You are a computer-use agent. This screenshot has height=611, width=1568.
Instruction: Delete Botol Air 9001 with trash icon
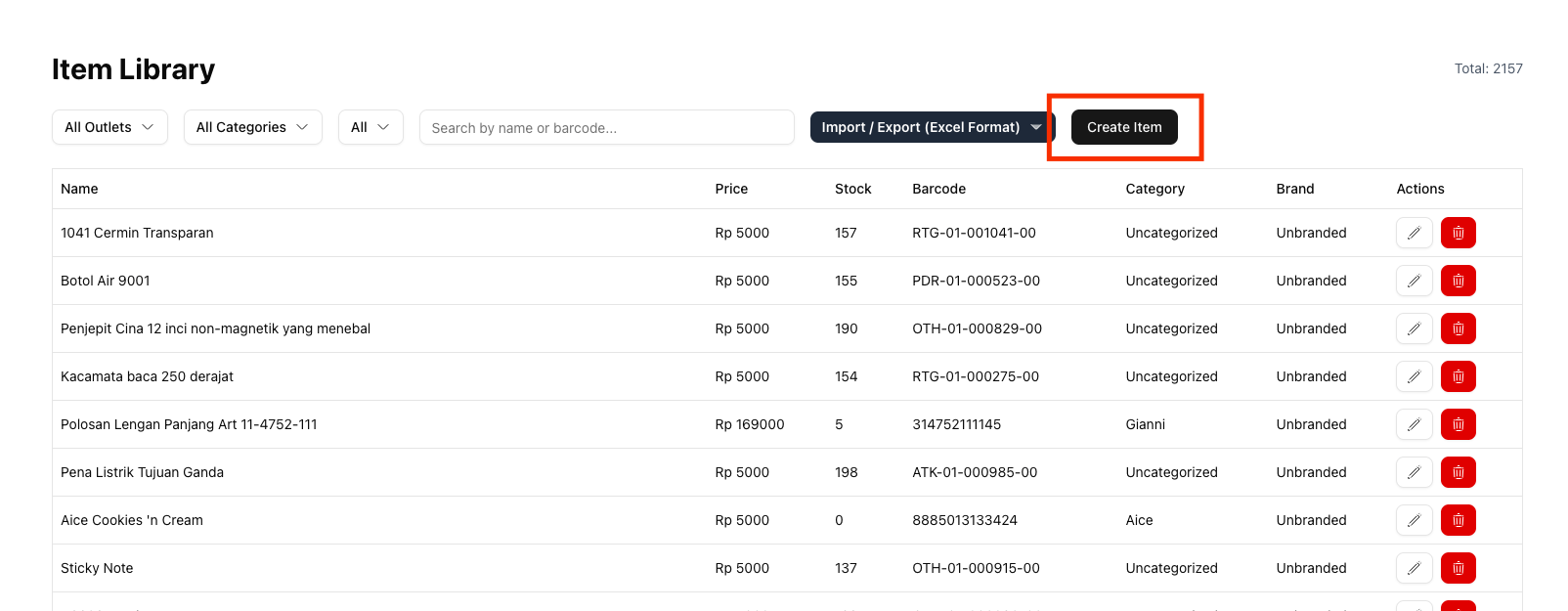pyautogui.click(x=1458, y=281)
